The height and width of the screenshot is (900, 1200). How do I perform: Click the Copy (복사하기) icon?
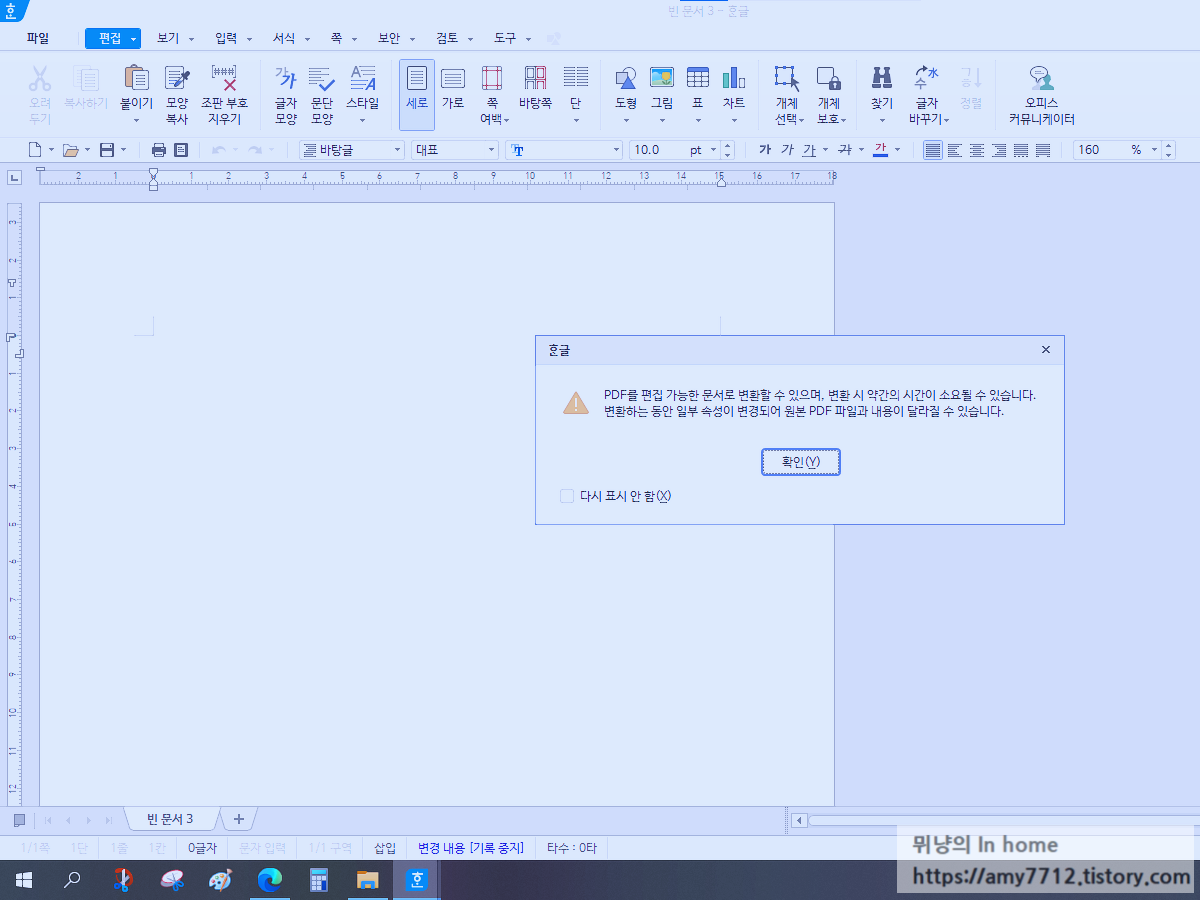(x=86, y=79)
